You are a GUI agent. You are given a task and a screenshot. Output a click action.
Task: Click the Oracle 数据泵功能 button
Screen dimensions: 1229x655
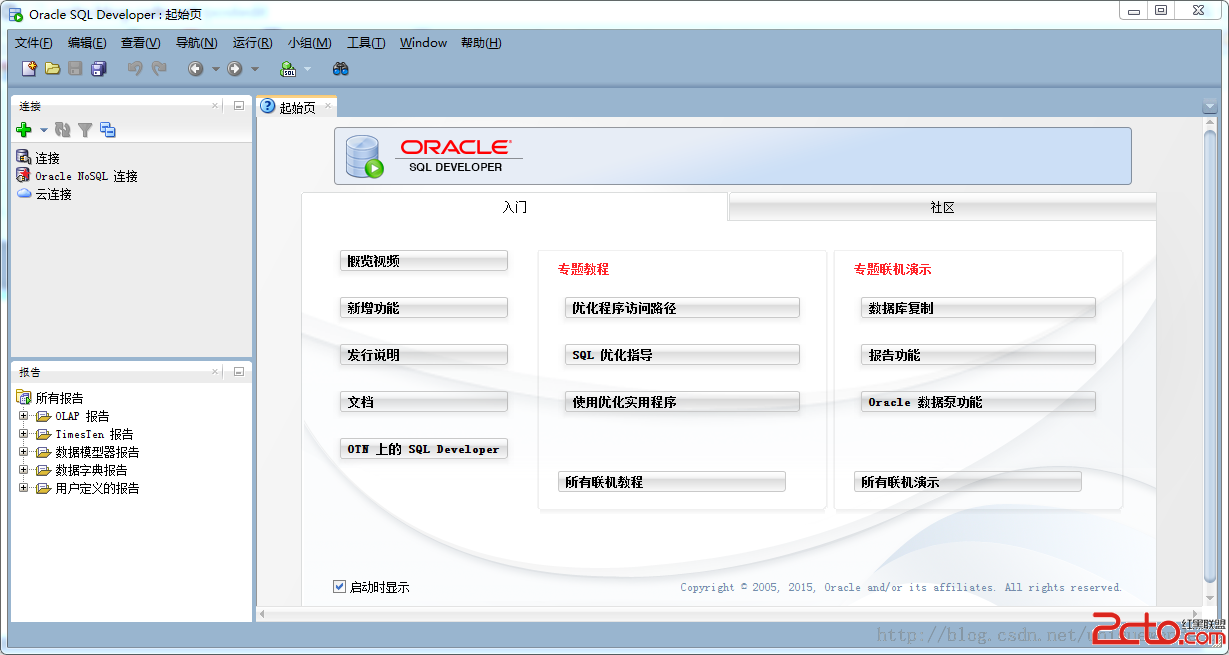point(978,402)
